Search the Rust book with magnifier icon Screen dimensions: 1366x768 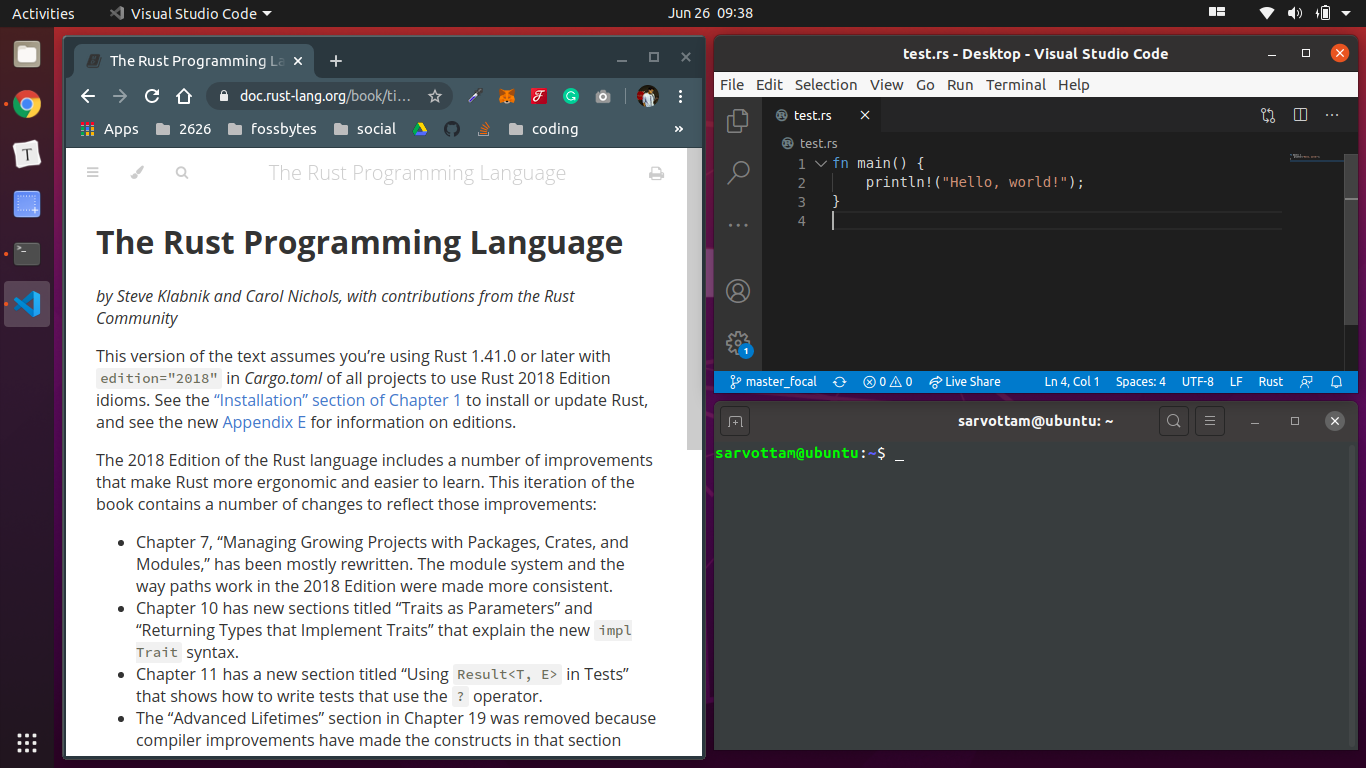pyautogui.click(x=182, y=173)
